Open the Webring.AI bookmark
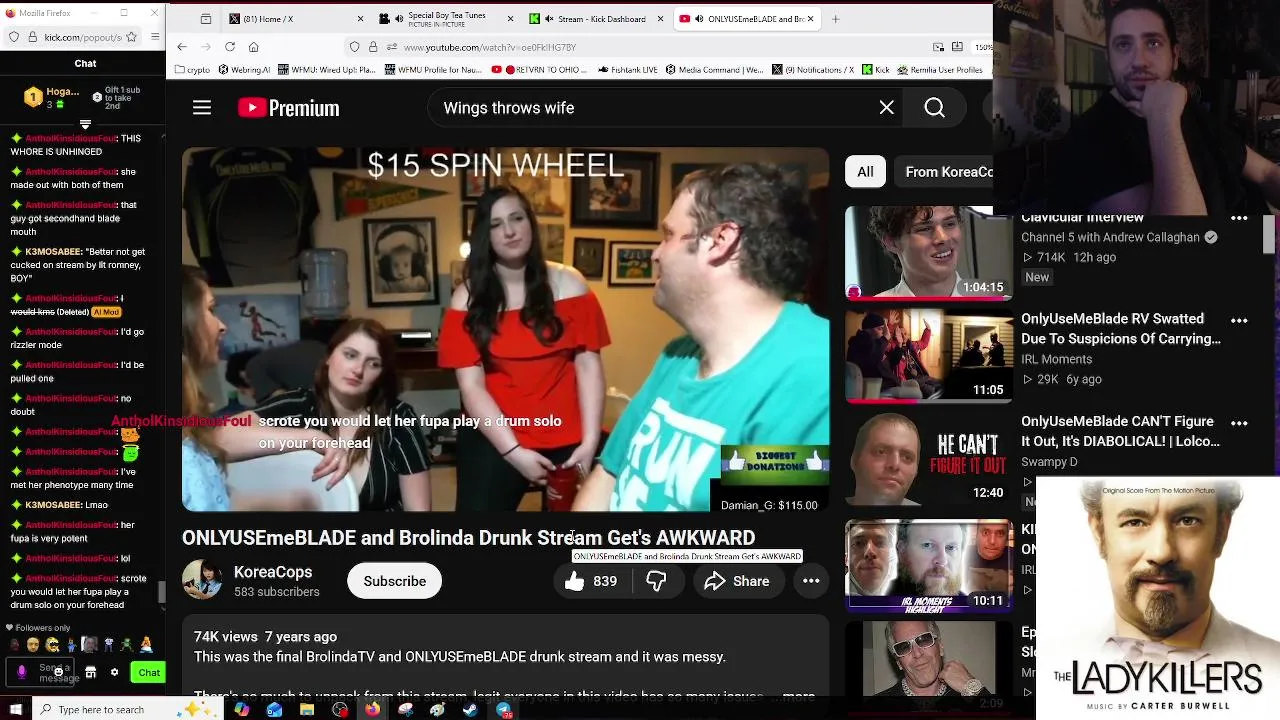The width and height of the screenshot is (1280, 720). tap(243, 70)
